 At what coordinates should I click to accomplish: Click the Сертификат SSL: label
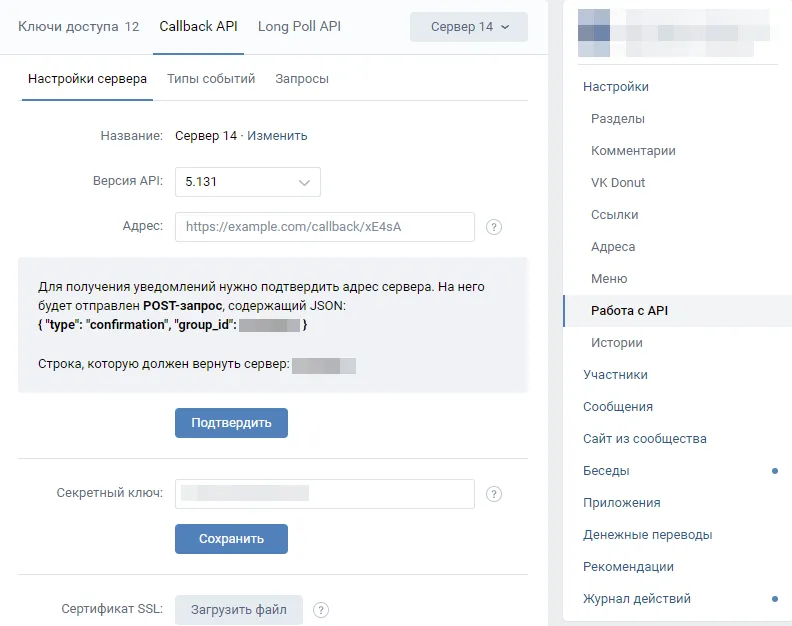click(112, 609)
